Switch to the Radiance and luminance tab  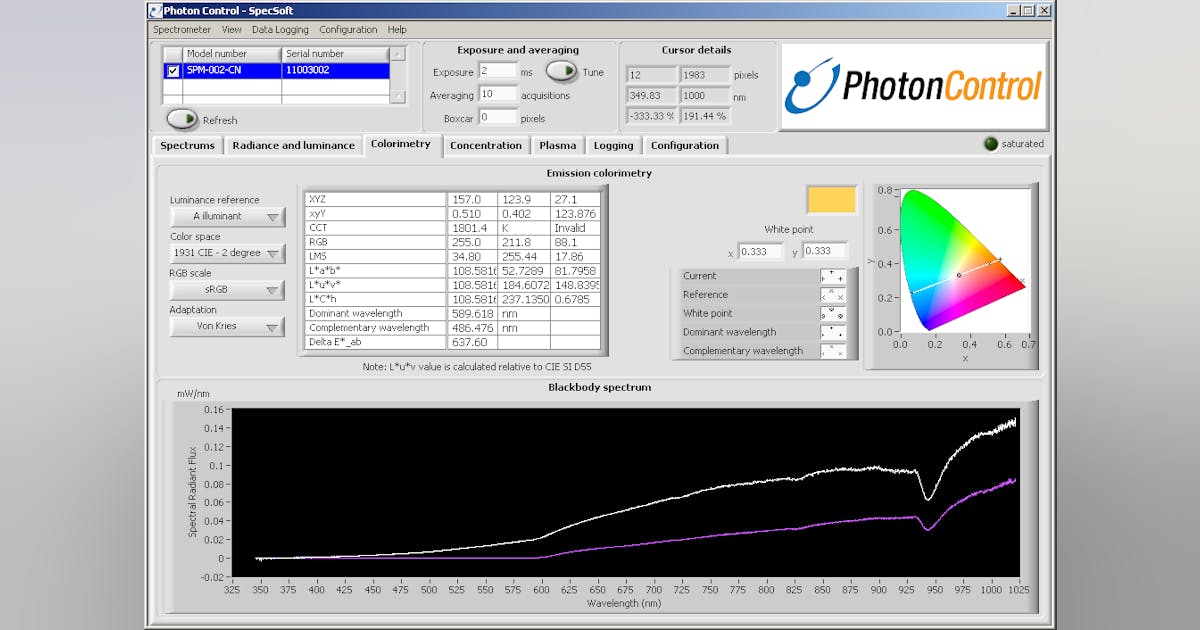[293, 145]
